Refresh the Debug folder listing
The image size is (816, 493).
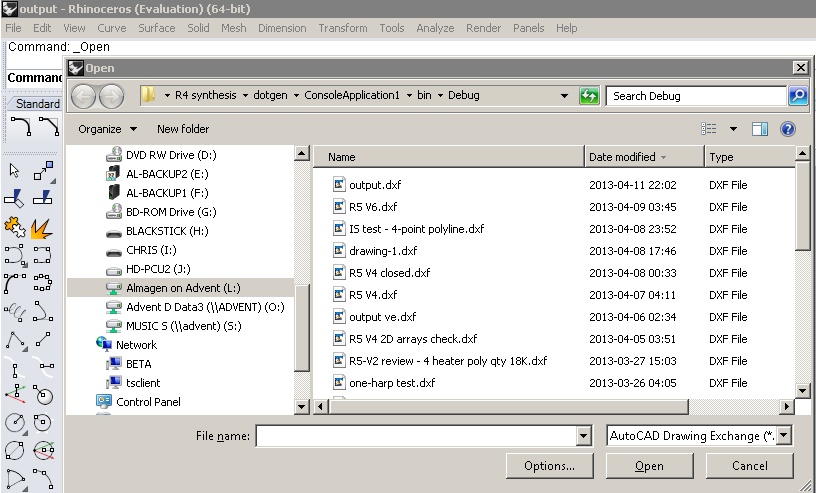[x=589, y=96]
